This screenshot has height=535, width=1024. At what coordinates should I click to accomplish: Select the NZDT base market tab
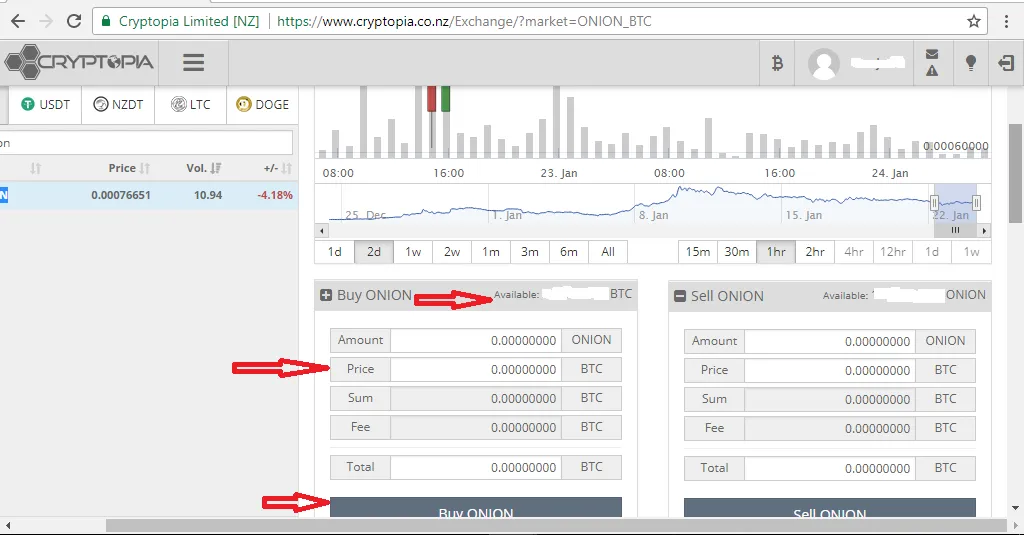click(x=118, y=105)
